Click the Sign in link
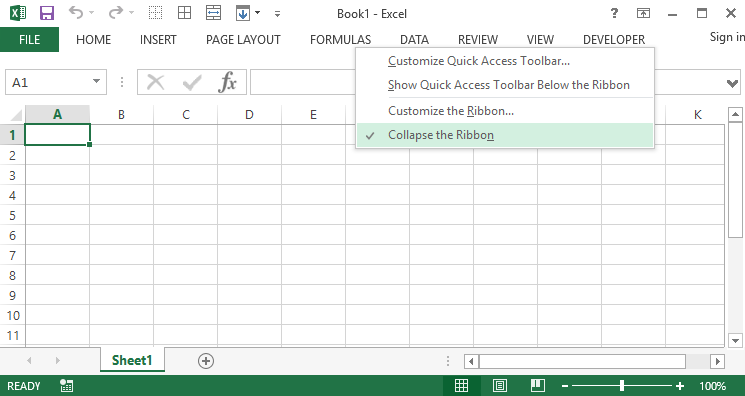745x396 pixels. click(x=727, y=37)
